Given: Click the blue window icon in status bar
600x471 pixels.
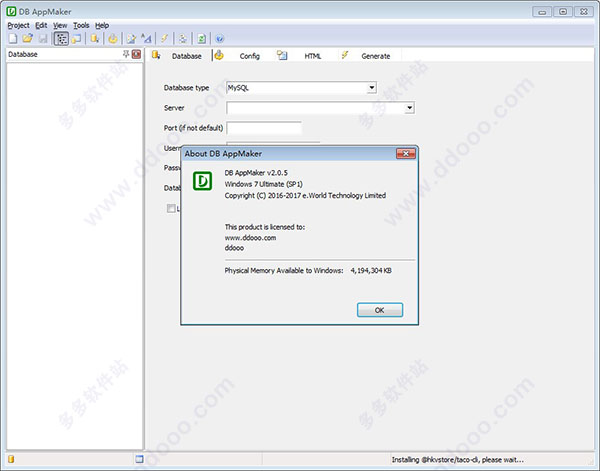Looking at the screenshot, I should pos(139,459).
